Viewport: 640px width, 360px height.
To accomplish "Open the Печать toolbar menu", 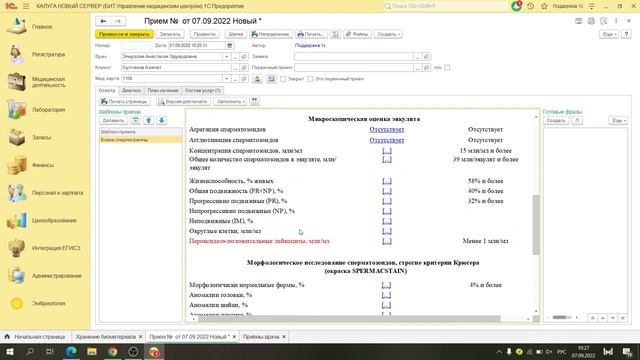I will (311, 34).
